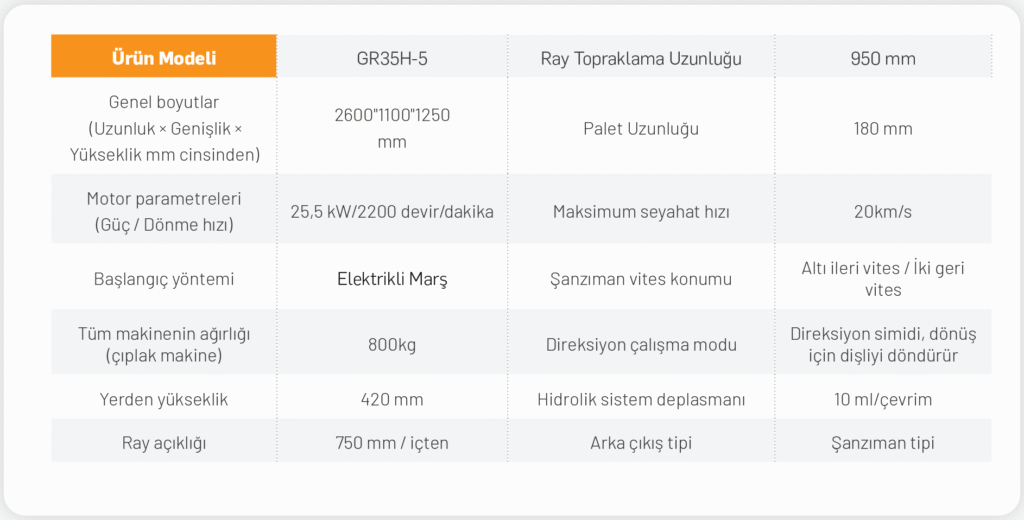Click the 10 ml/çevrim value
The width and height of the screenshot is (1024, 520).
(x=883, y=400)
